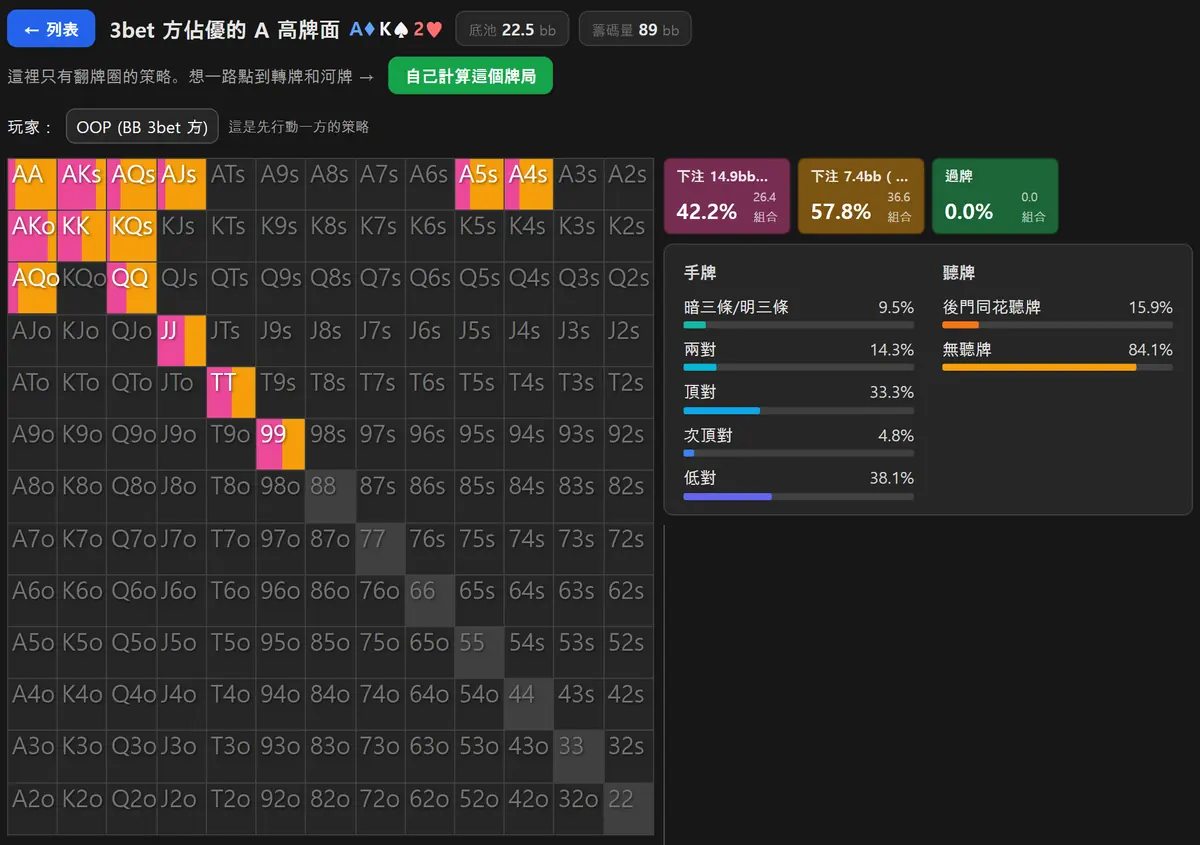Click the 65s cell
This screenshot has width=1200, height=845.
pyautogui.click(x=480, y=600)
